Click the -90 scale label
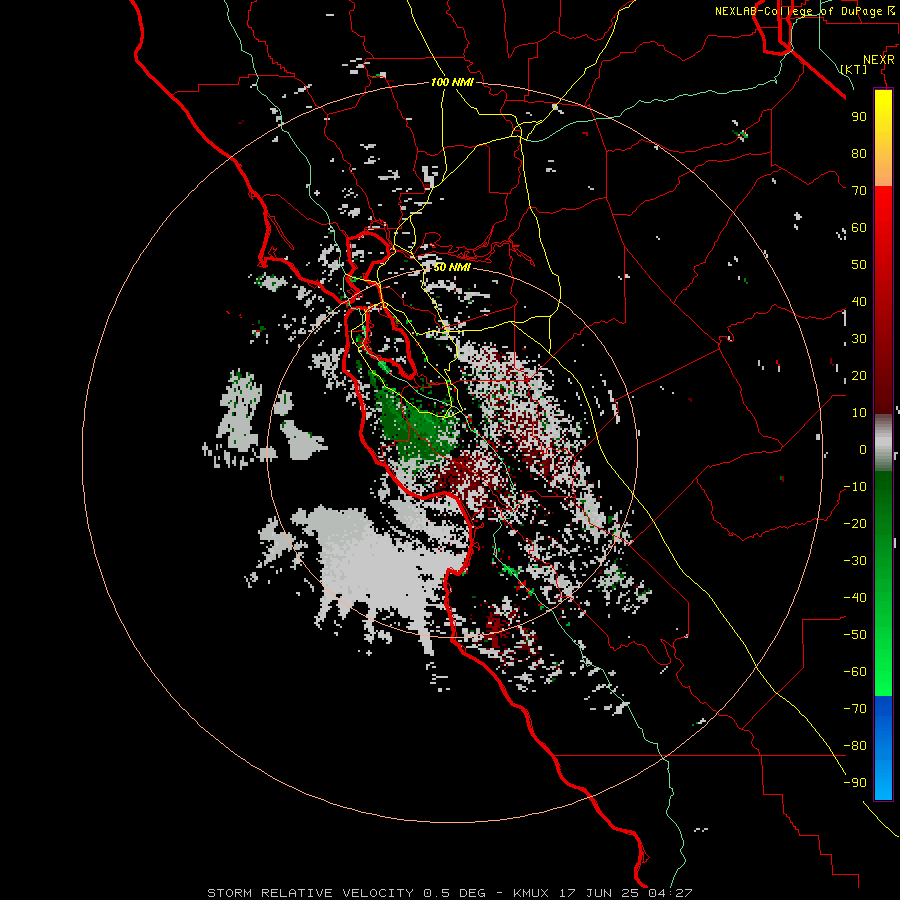This screenshot has height=900, width=900. point(855,783)
